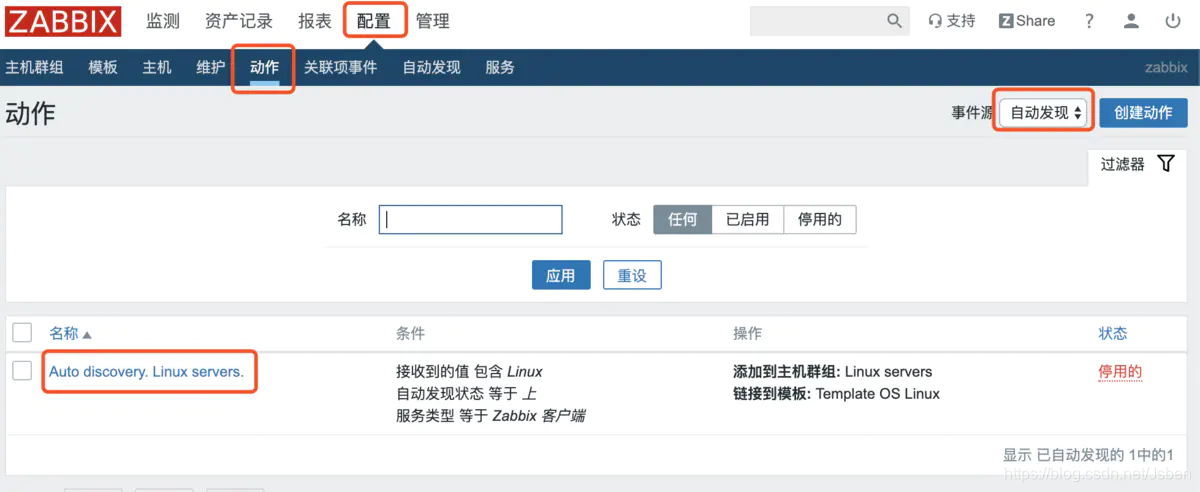This screenshot has height=492, width=1200.
Task: Open Auto discovery. Linux servers. action
Action: click(146, 371)
